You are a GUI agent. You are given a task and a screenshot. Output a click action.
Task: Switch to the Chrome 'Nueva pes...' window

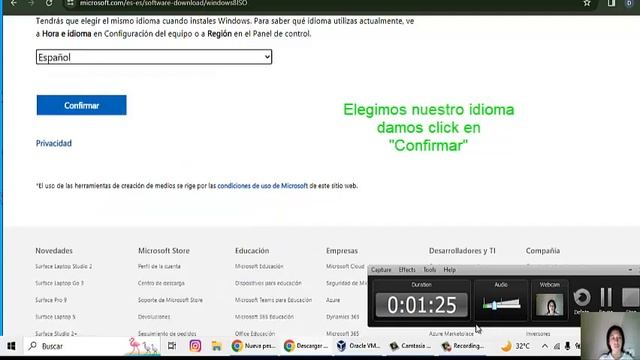[x=253, y=346]
